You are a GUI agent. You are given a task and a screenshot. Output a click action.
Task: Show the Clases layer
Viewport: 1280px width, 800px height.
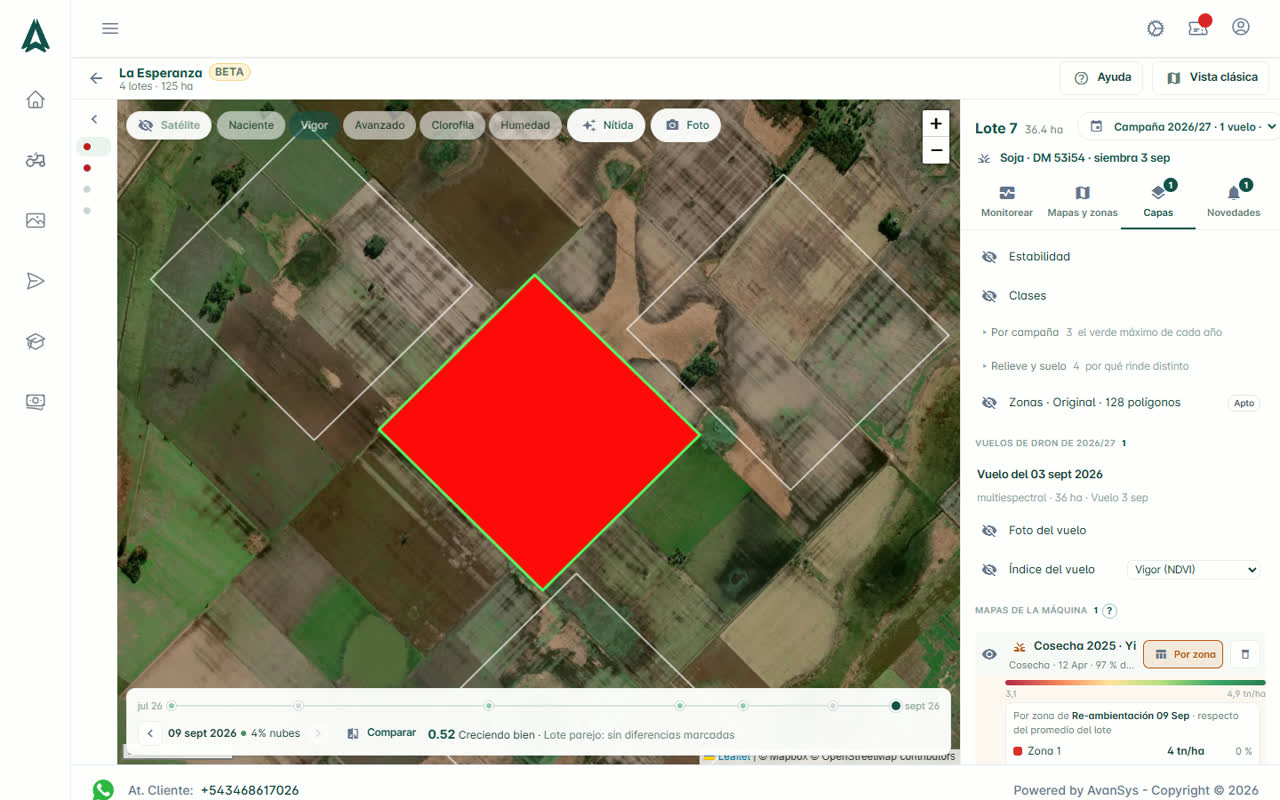989,296
